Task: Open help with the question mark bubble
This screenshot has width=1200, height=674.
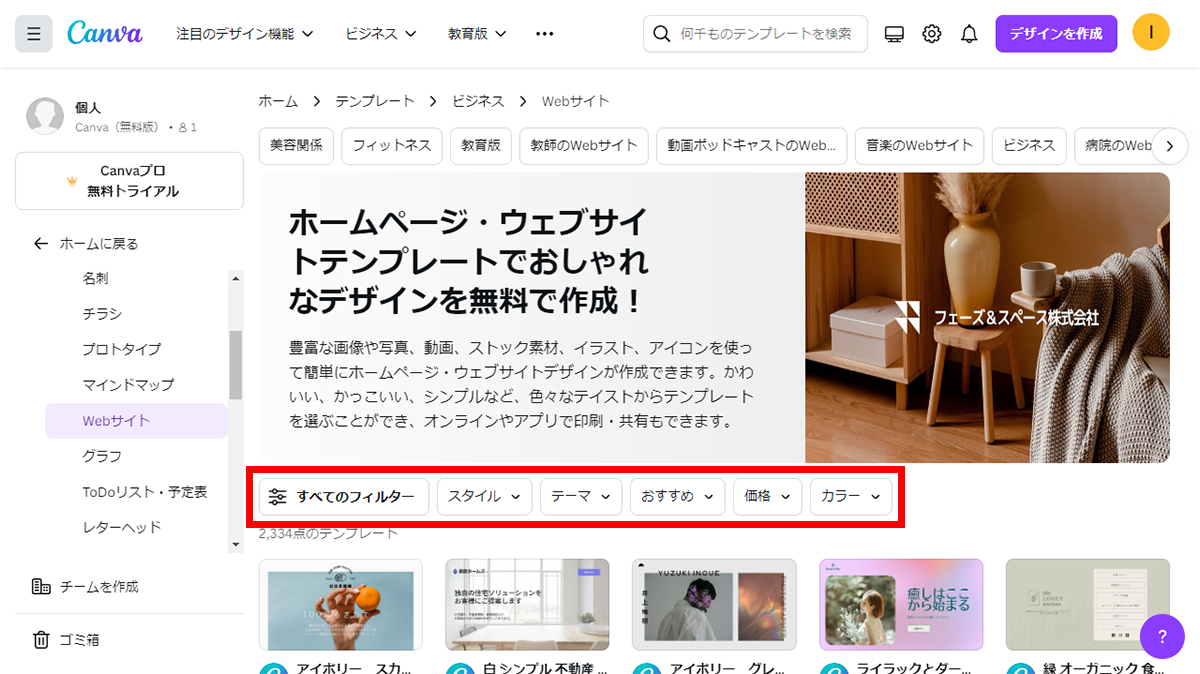Action: pos(1162,636)
